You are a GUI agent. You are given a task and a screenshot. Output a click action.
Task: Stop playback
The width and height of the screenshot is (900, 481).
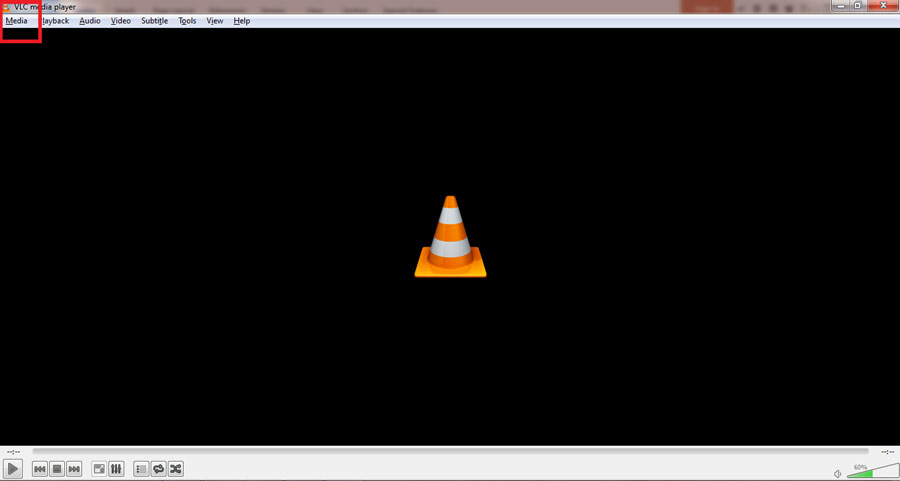(57, 469)
